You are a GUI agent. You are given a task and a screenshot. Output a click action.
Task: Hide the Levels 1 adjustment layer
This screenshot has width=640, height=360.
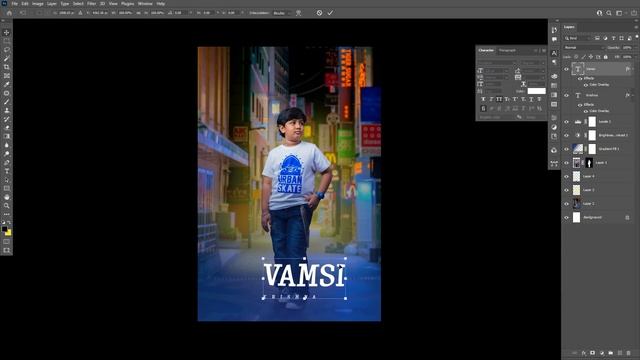(x=566, y=122)
